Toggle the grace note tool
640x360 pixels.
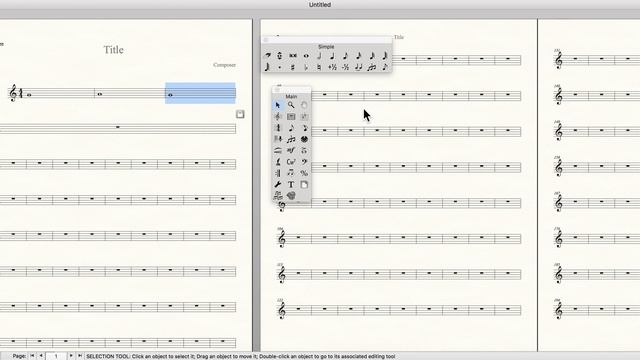click(x=384, y=67)
